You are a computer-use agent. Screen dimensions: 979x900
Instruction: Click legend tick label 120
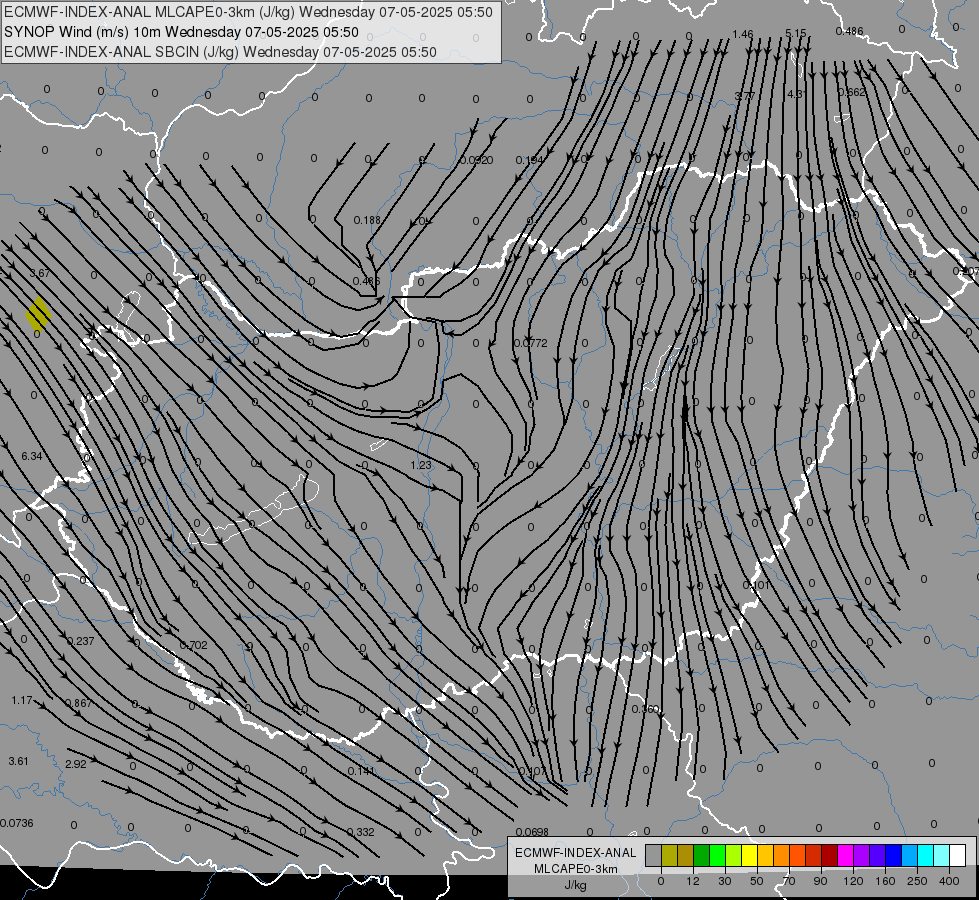[853, 881]
